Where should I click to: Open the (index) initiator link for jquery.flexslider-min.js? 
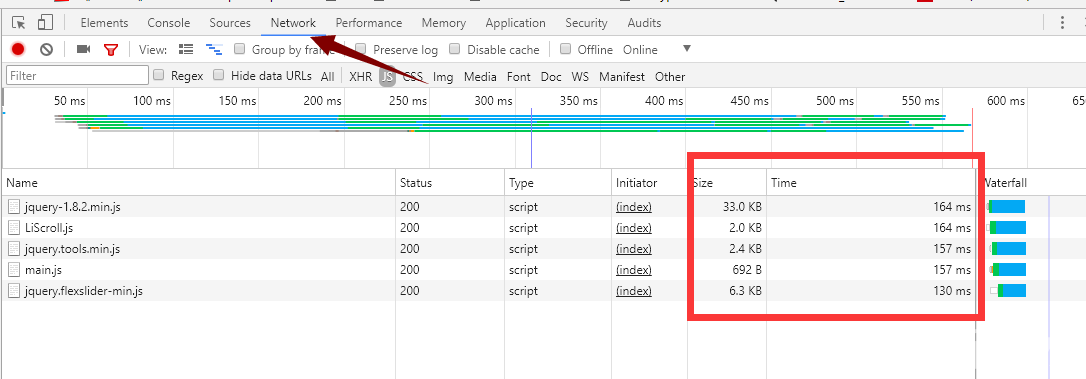634,291
